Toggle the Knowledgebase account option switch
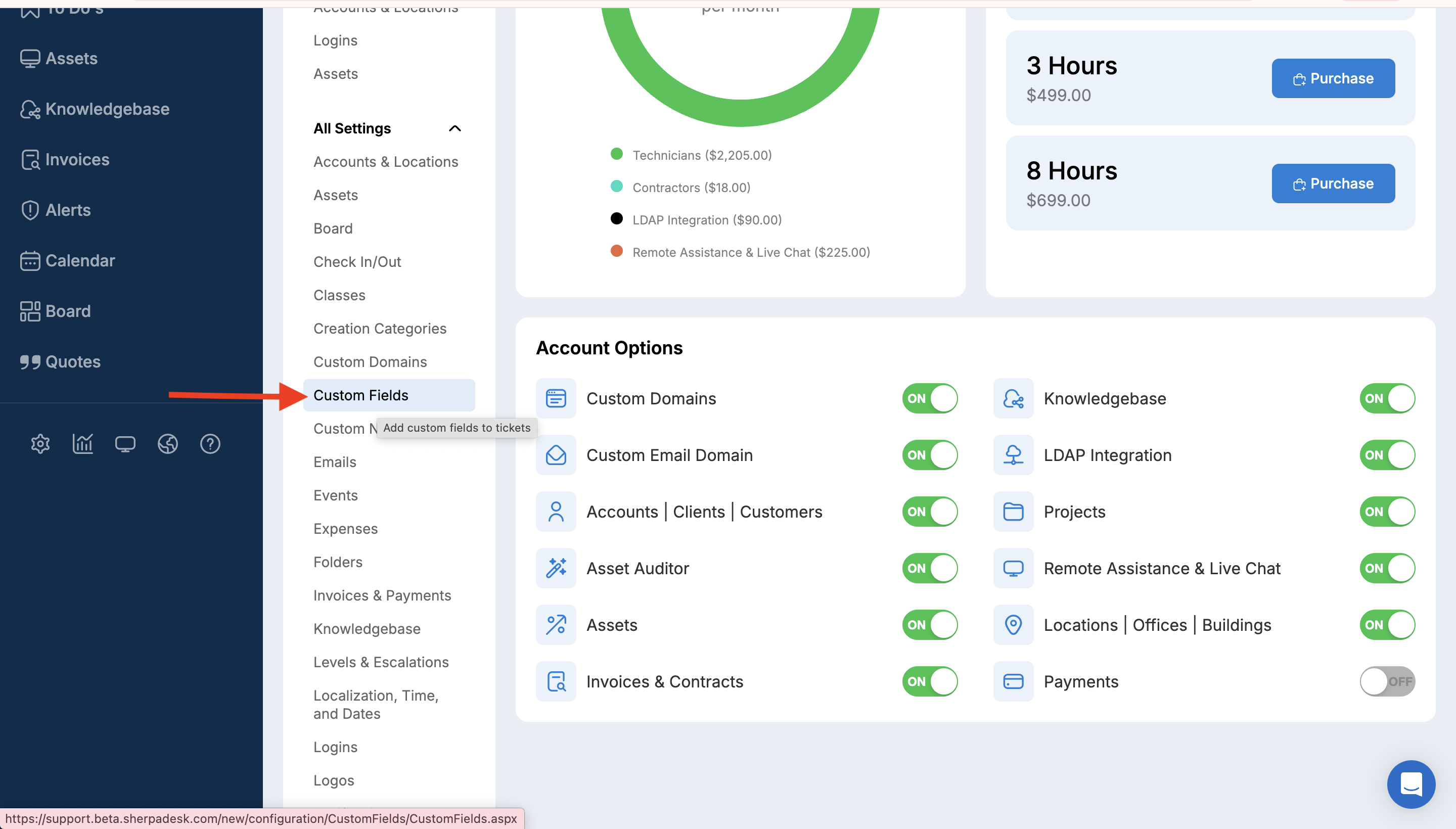 pyautogui.click(x=1387, y=398)
